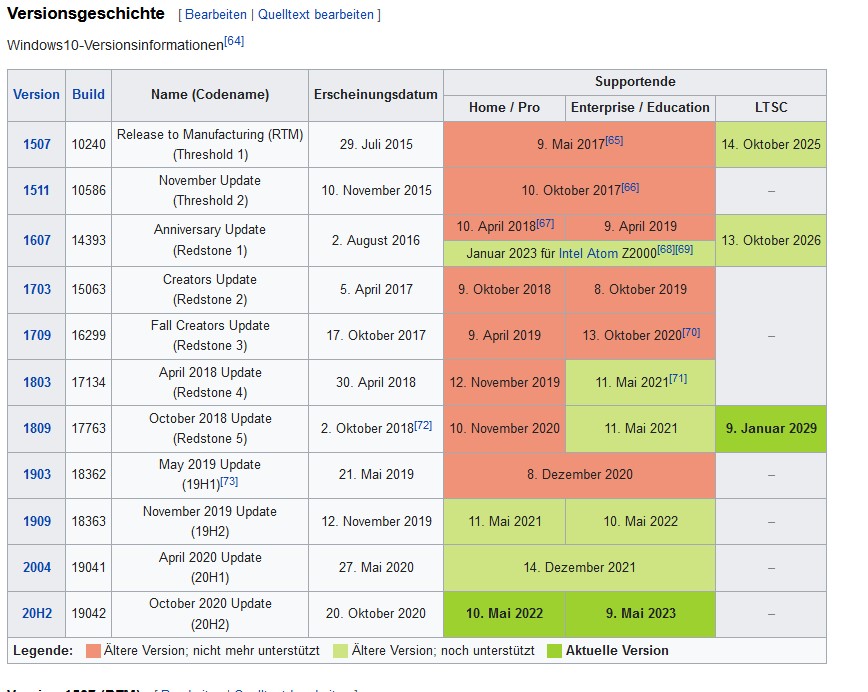Select build number 17763
The image size is (868, 692).
89,428
